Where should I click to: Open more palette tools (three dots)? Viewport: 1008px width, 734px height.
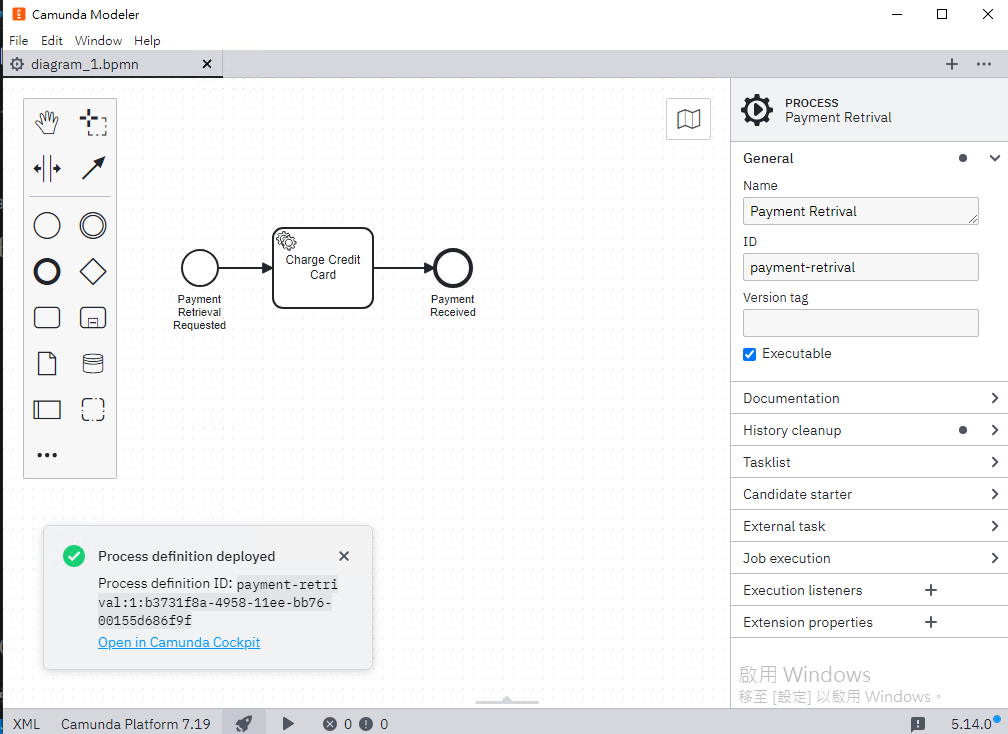pos(47,455)
